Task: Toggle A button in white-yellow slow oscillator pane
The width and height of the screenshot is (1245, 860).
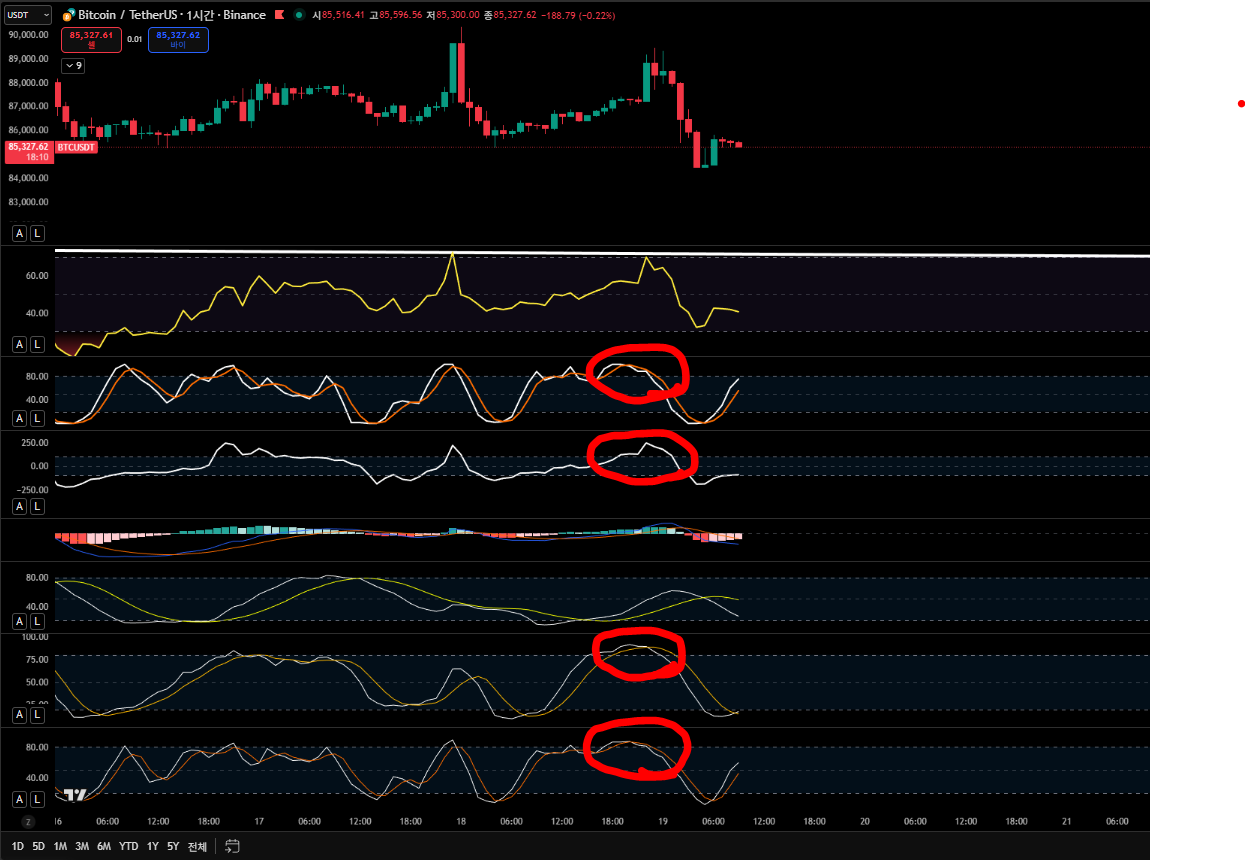Action: [19, 621]
